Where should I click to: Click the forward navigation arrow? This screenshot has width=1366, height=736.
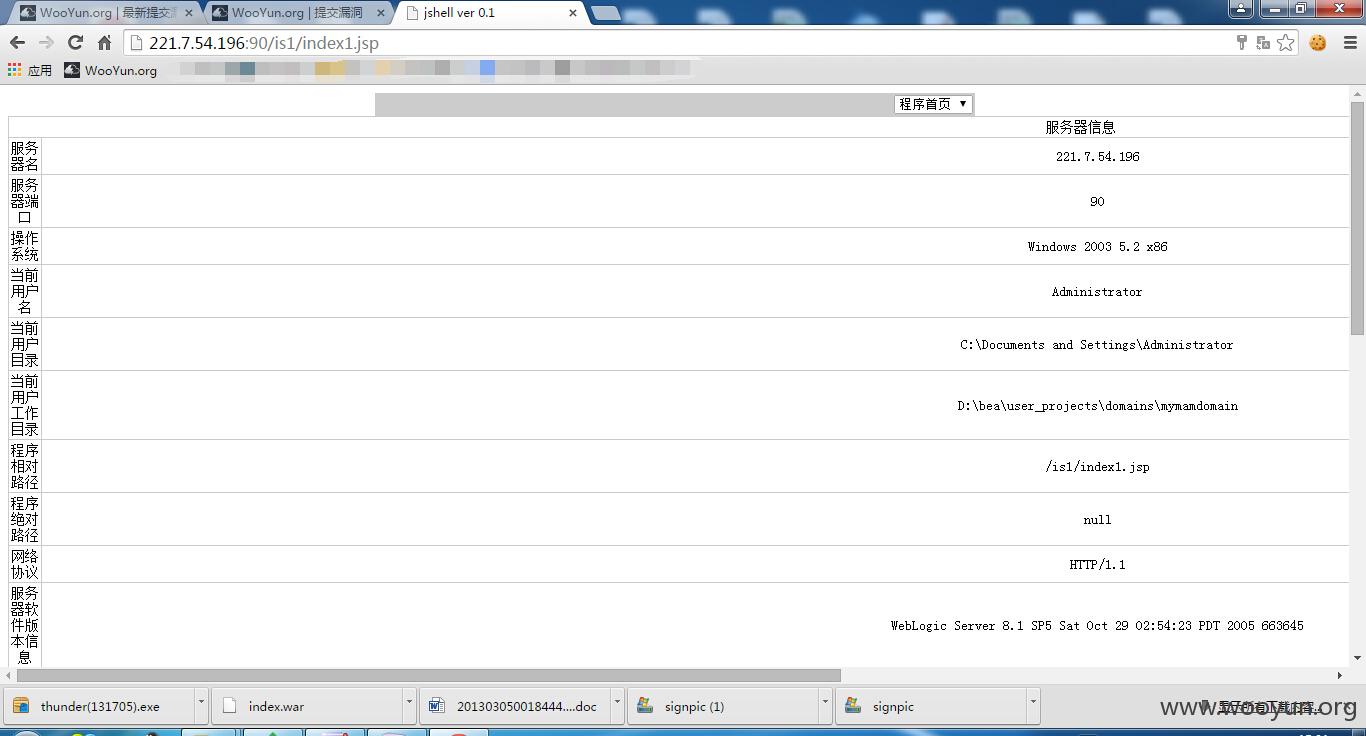[x=46, y=42]
